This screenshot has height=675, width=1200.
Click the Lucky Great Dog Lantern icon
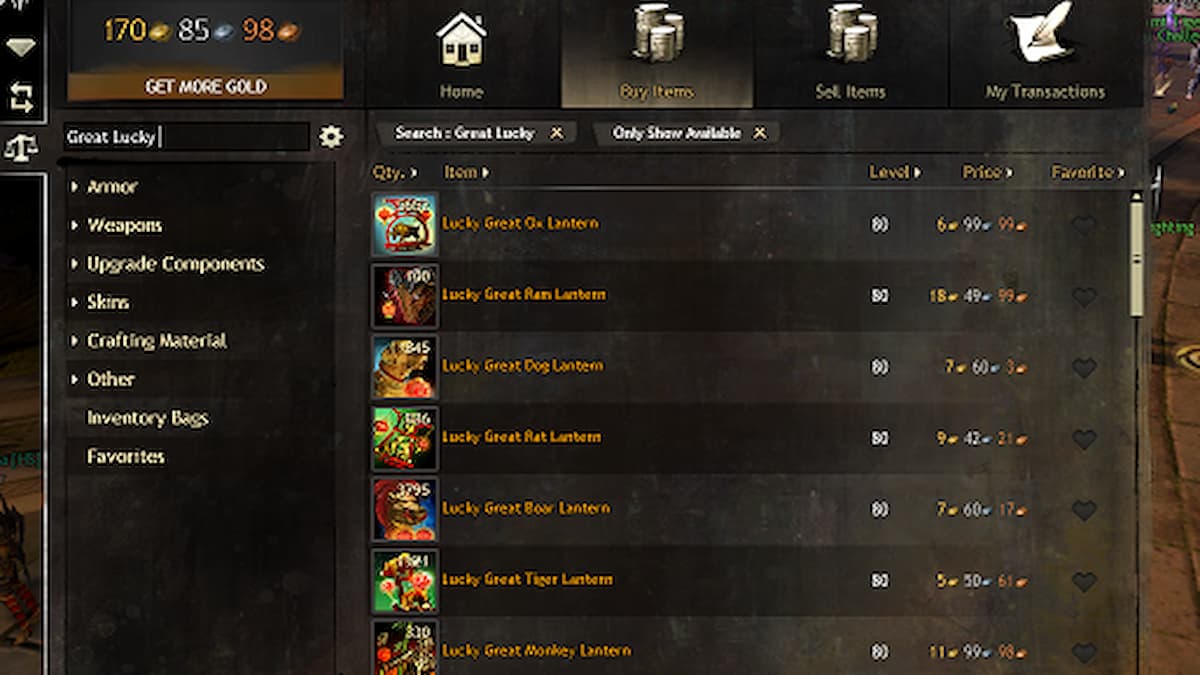coord(404,367)
